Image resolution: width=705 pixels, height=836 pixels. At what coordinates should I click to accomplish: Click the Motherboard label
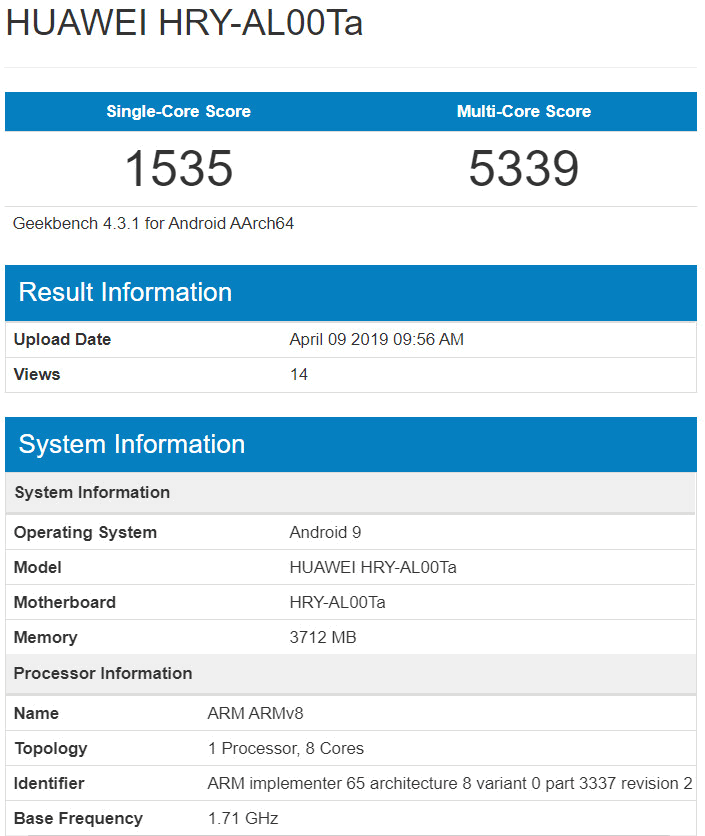(65, 602)
